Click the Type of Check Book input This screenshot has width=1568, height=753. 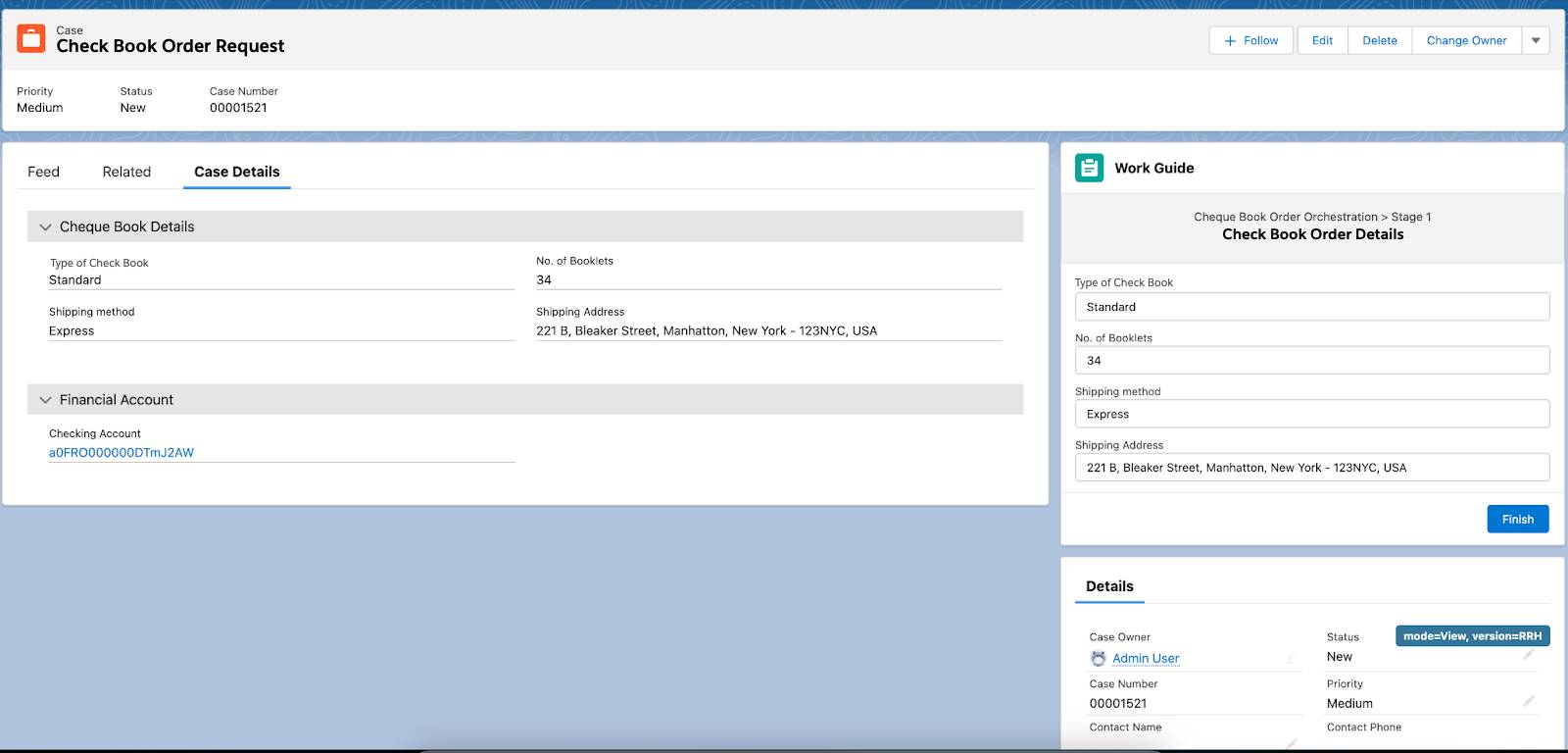click(1312, 307)
